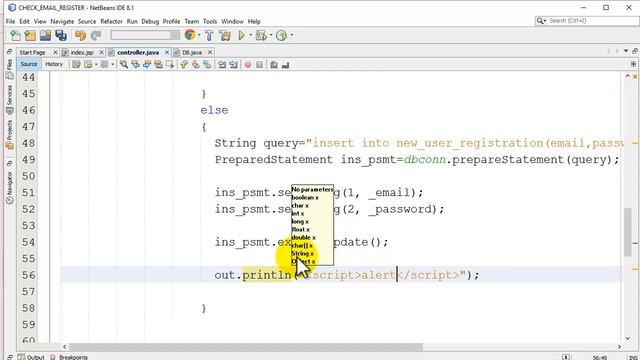Switch to the DB.java tab
This screenshot has height=360, width=640.
pyautogui.click(x=192, y=53)
